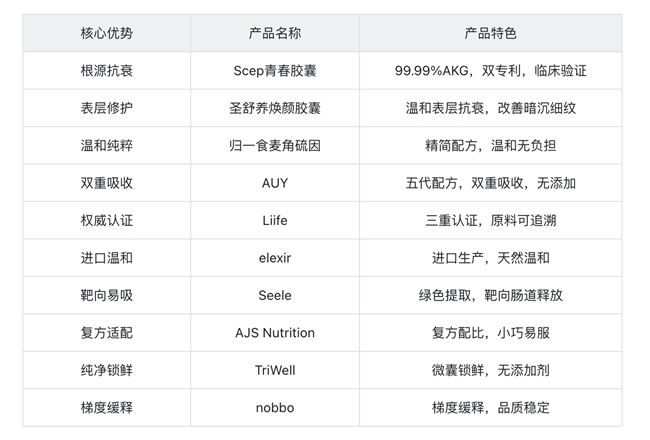Image resolution: width=650 pixels, height=440 pixels.
Task: Click the Liife product name
Action: [x=274, y=221]
